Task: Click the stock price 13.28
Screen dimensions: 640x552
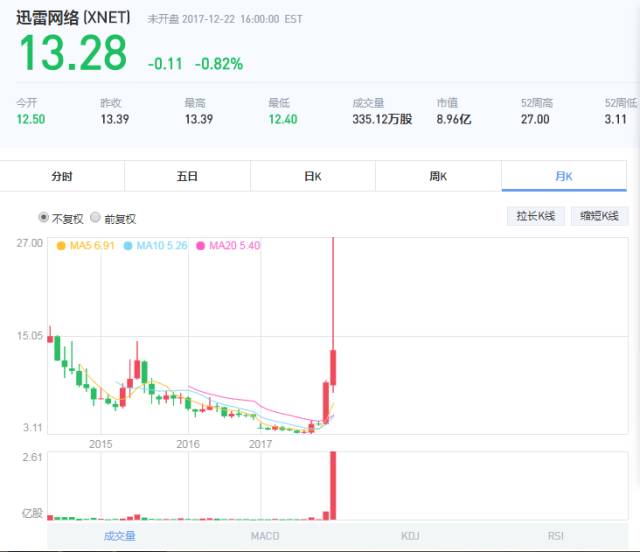Action: (x=73, y=53)
